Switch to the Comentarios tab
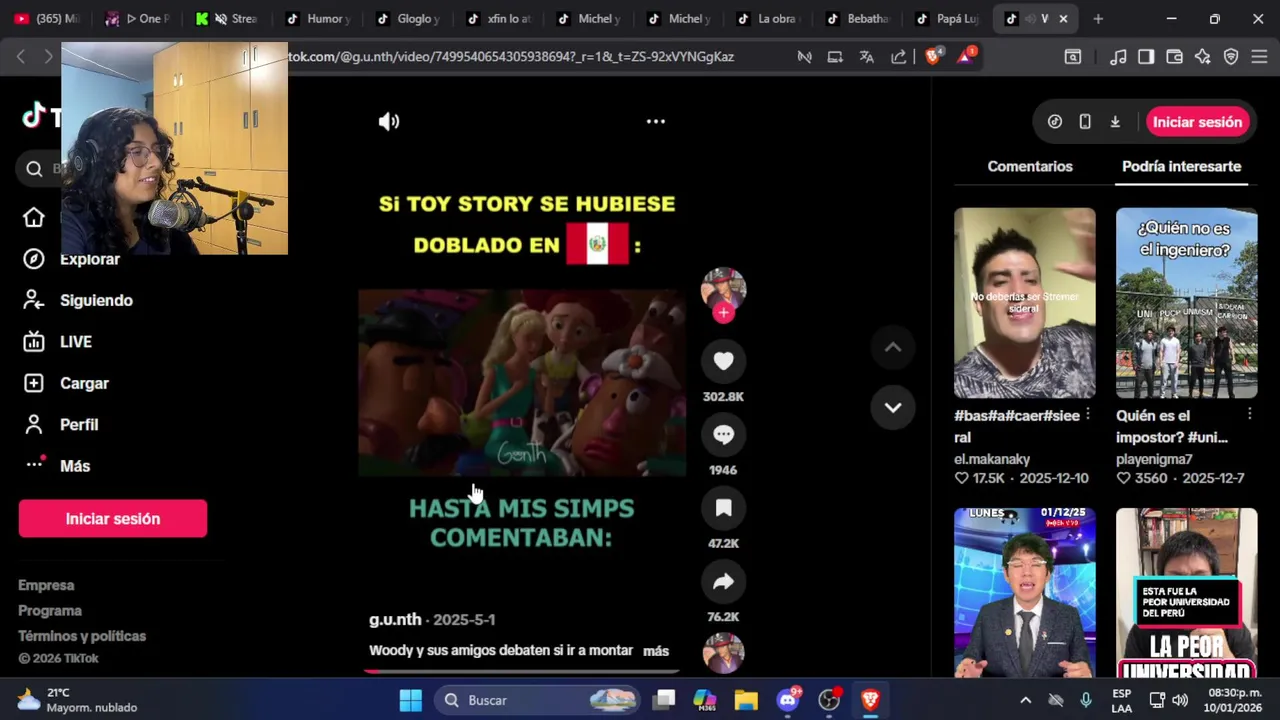Viewport: 1280px width, 720px height. (1030, 166)
